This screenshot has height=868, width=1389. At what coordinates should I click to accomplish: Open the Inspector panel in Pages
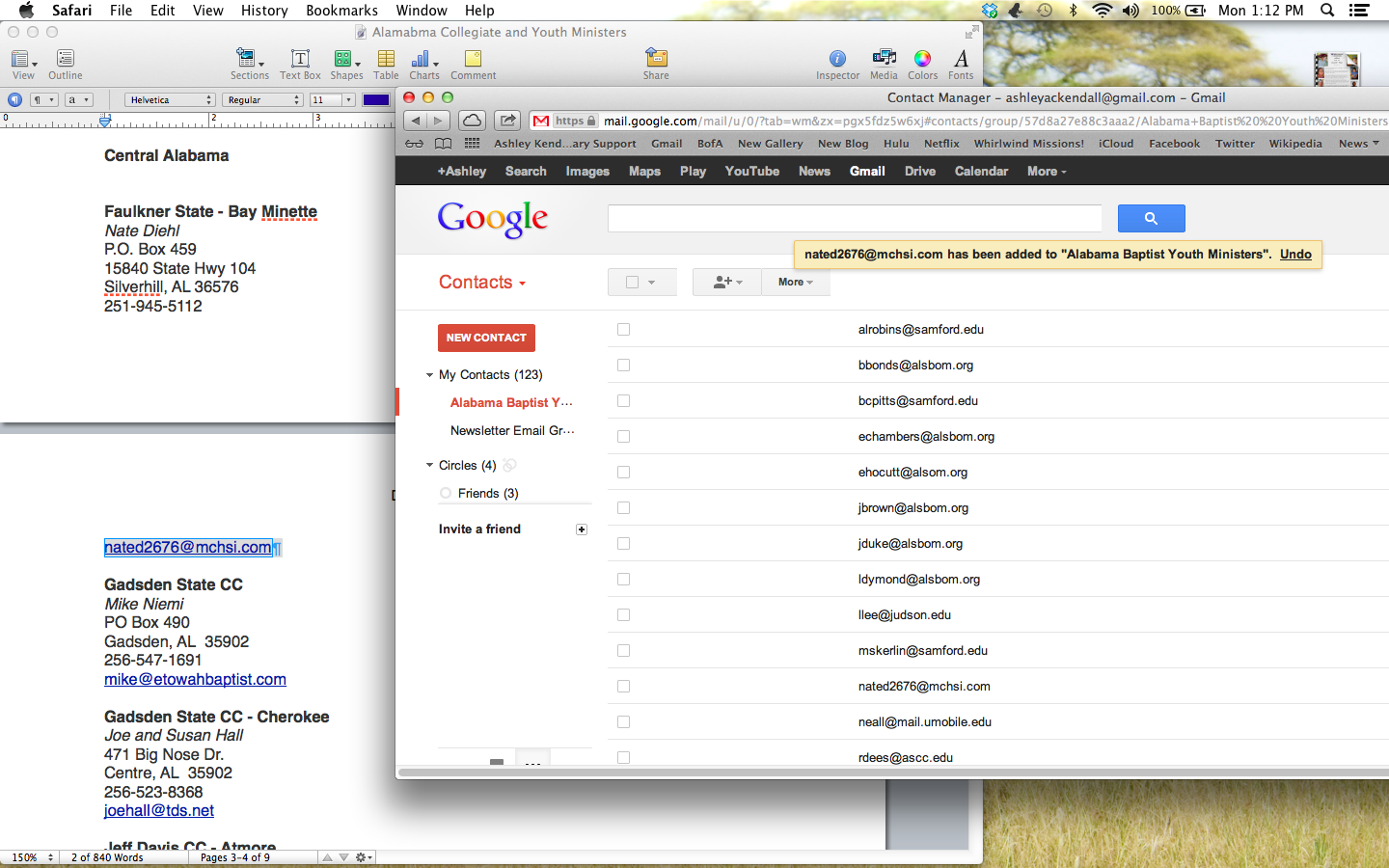click(x=836, y=64)
